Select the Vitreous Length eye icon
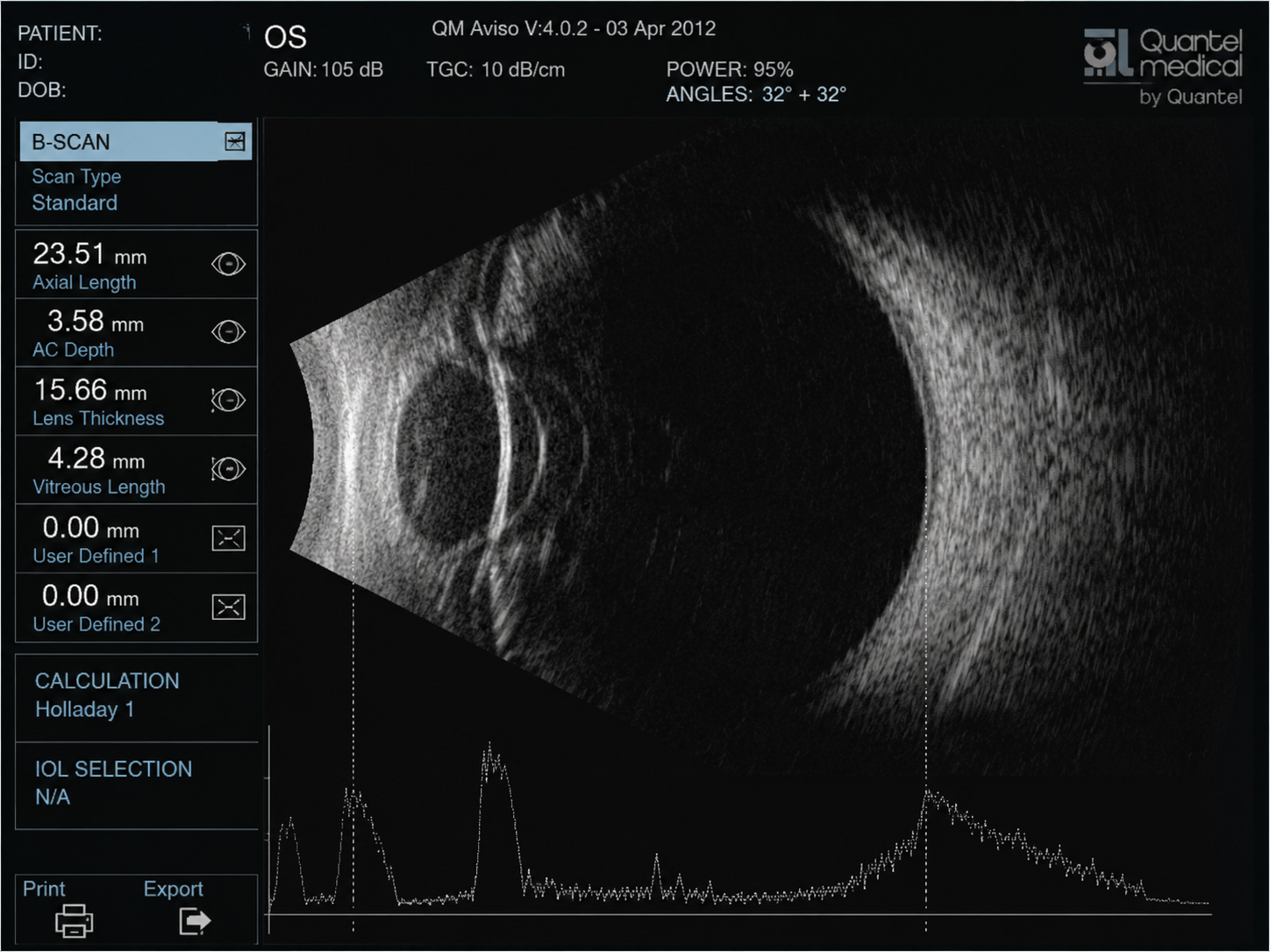Screen dimensions: 1270x952 coord(228,469)
